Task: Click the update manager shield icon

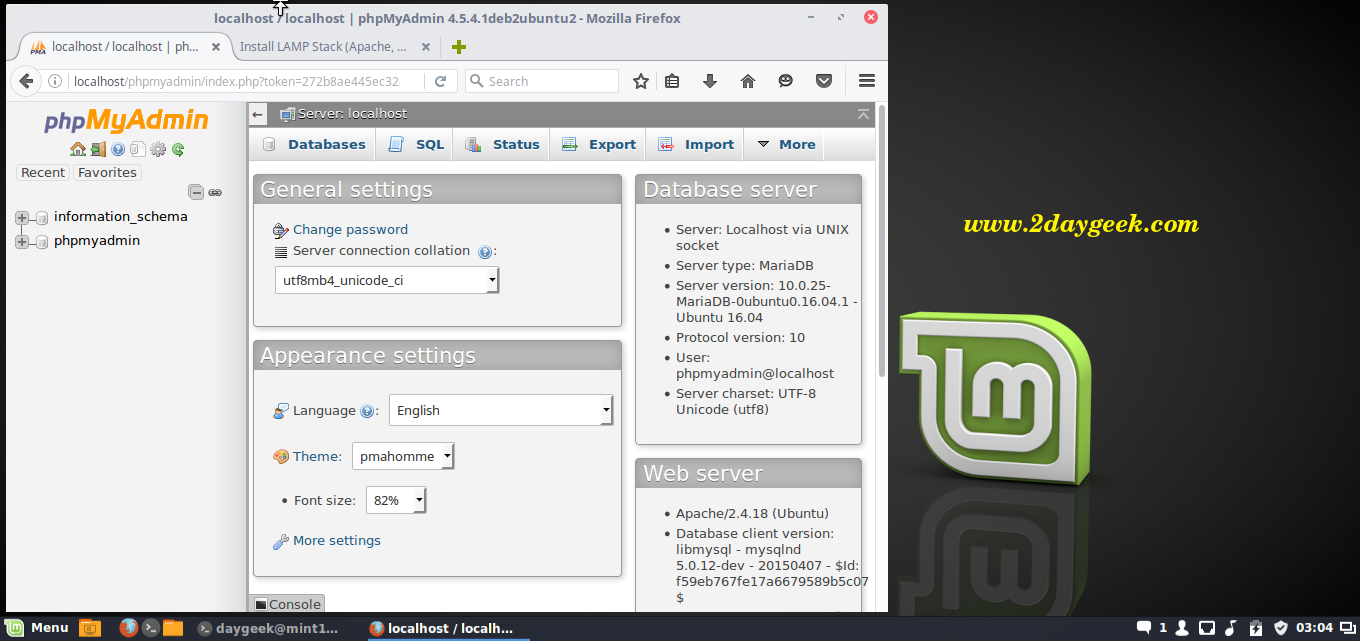Action: coord(1280,628)
